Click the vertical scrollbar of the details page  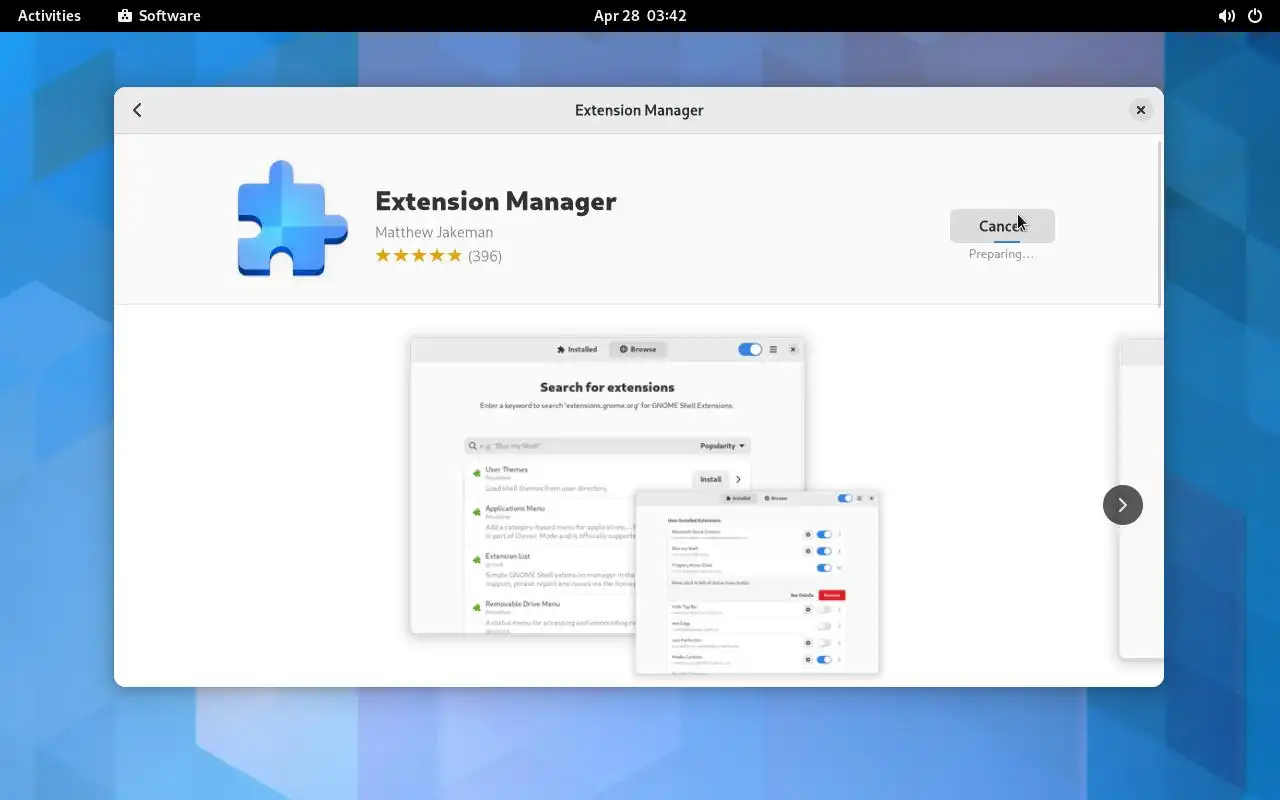click(x=1160, y=225)
